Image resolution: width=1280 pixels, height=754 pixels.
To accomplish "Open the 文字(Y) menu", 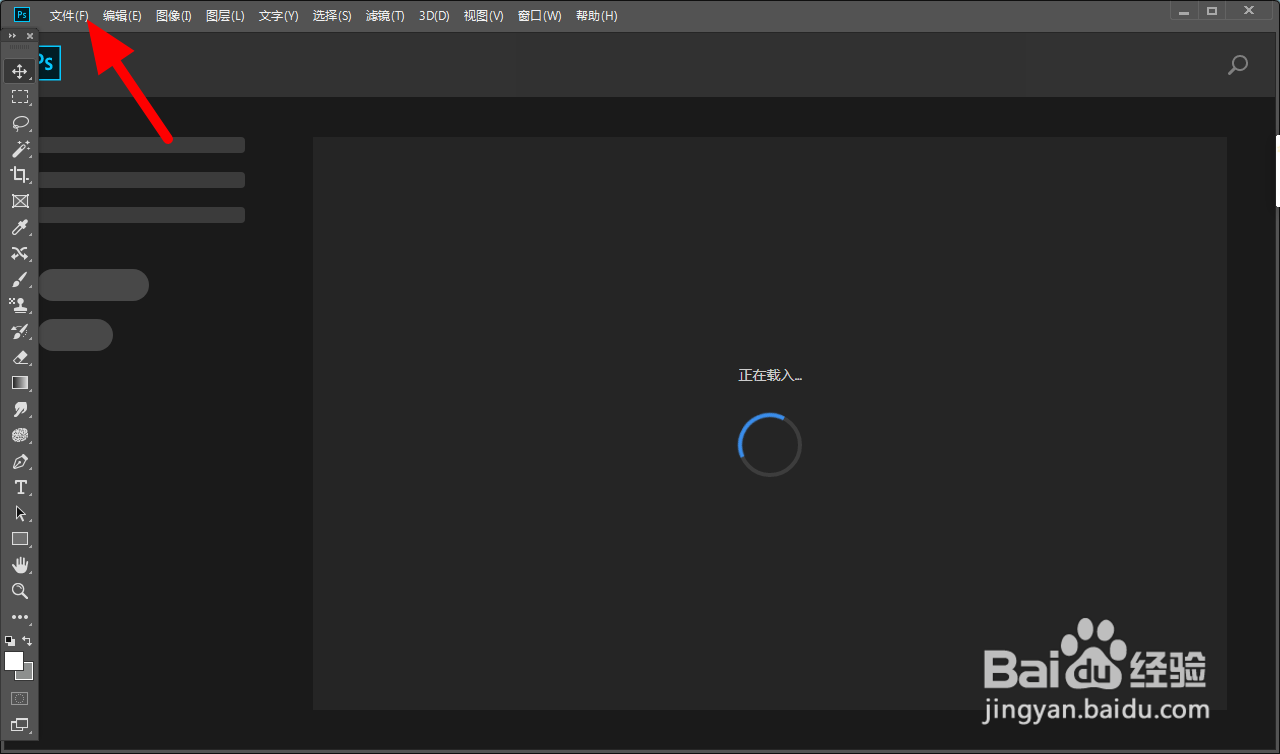I will (278, 16).
